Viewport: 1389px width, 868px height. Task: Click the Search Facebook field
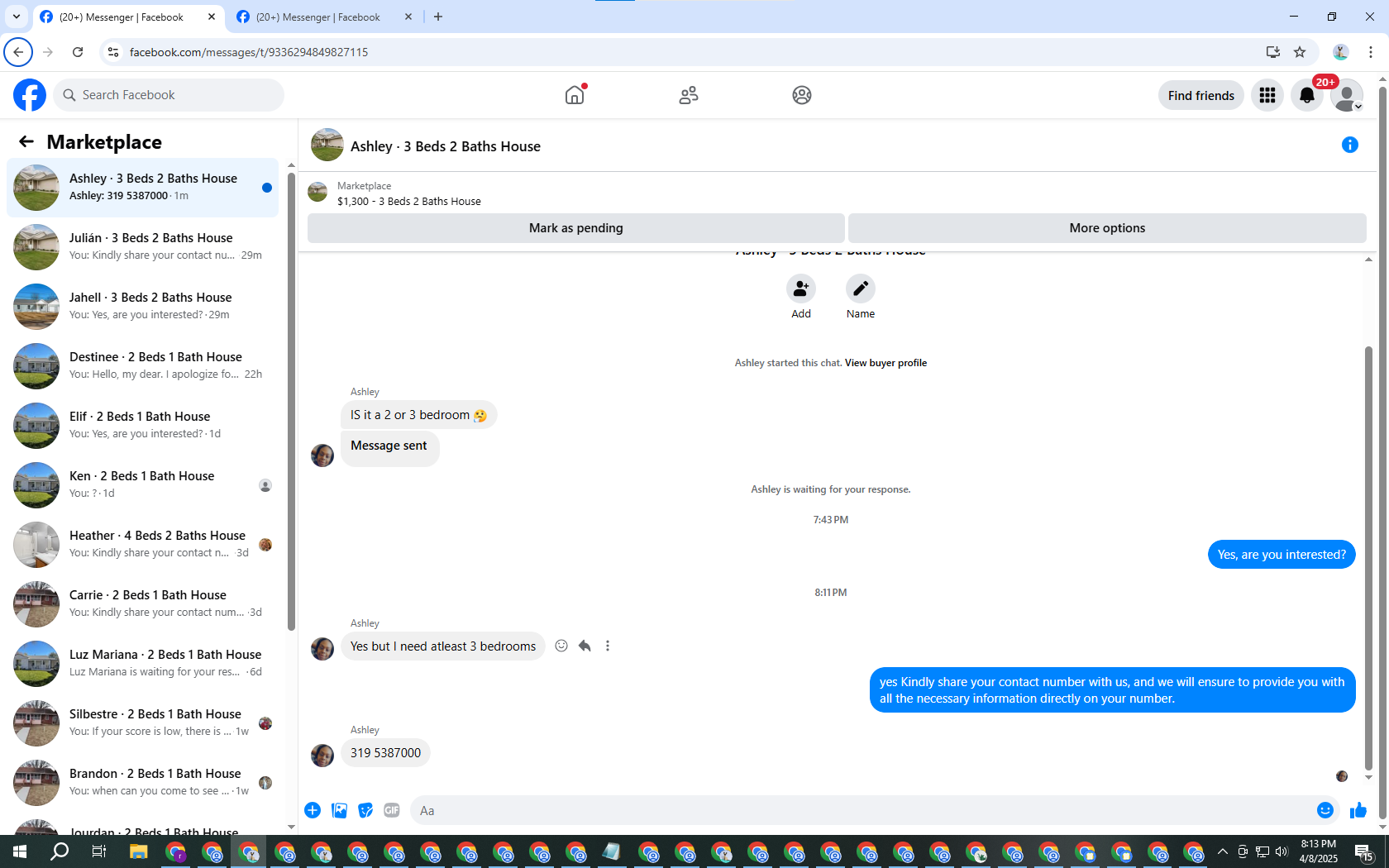pyautogui.click(x=169, y=95)
